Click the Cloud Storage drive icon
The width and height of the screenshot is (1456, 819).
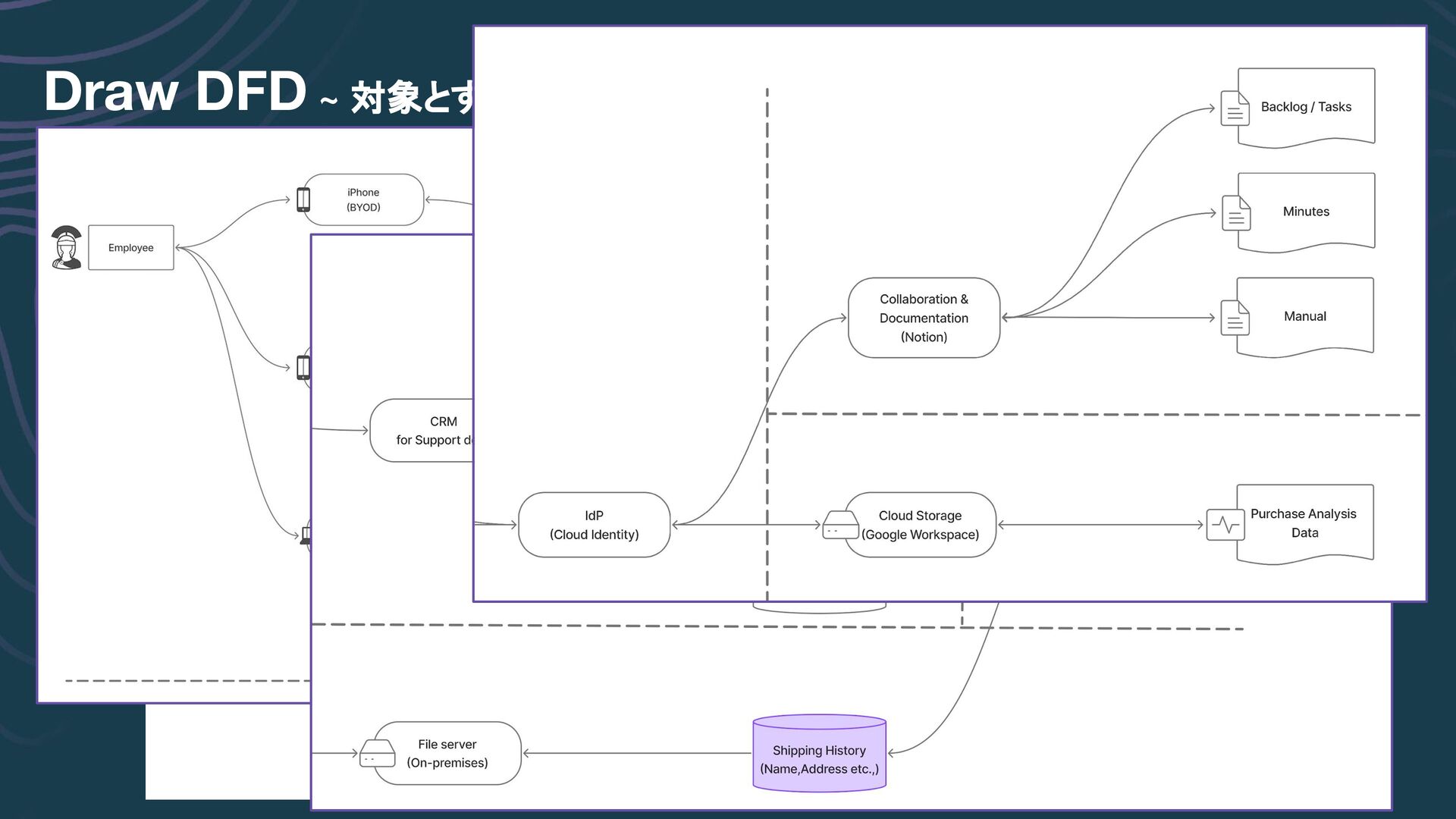tap(840, 525)
